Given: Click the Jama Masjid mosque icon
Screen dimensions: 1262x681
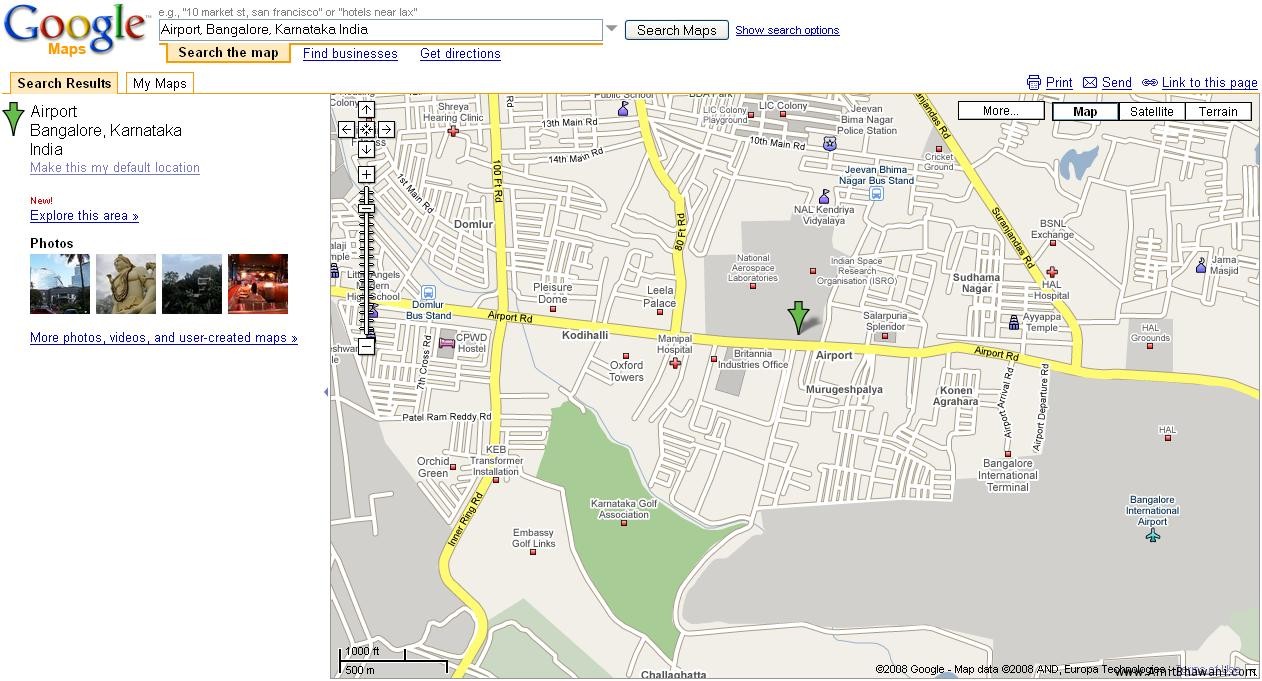Looking at the screenshot, I should (1201, 266).
